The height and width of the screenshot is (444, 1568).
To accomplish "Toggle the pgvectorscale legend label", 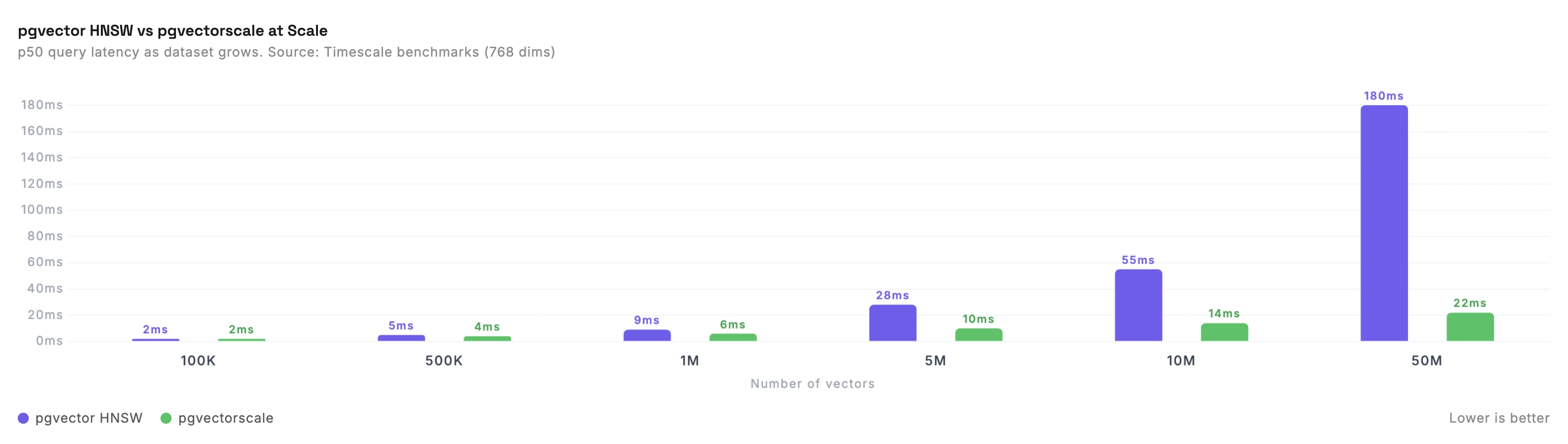I will point(226,419).
